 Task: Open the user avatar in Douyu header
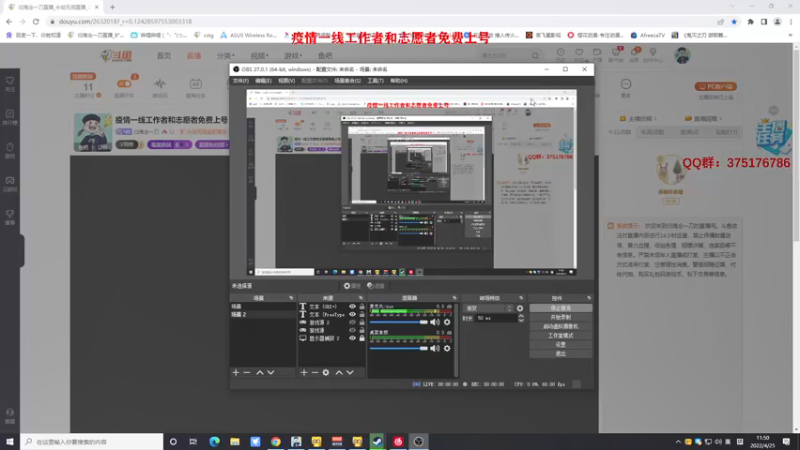[682, 56]
